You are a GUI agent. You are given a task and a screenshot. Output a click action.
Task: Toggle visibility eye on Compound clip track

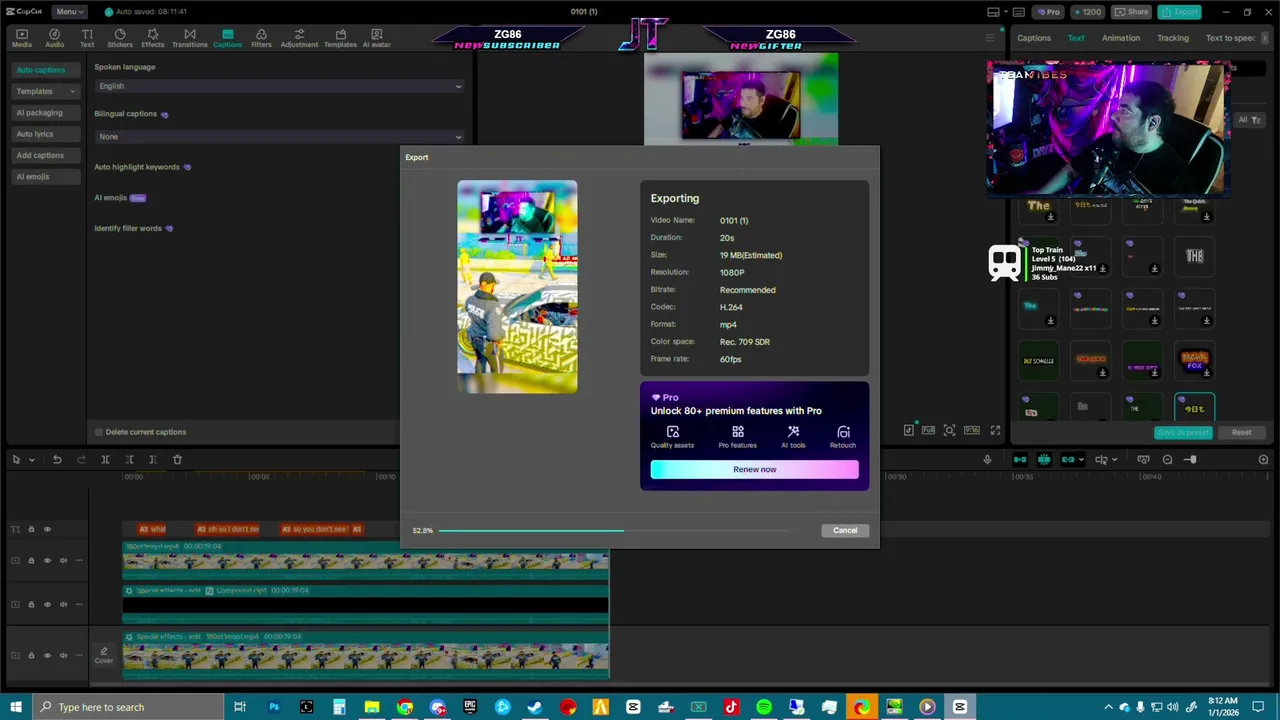coord(47,604)
